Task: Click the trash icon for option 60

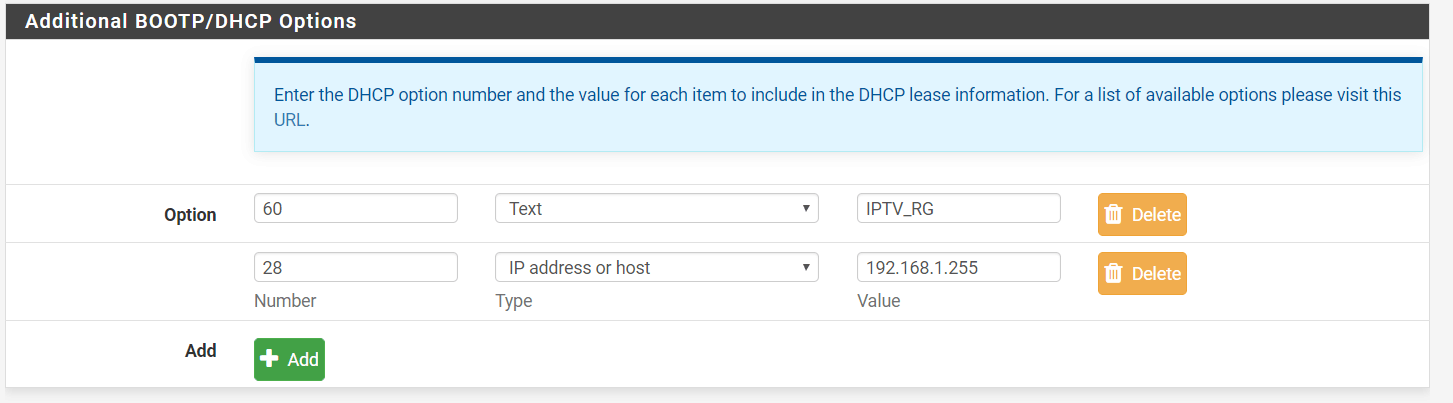Action: (1114, 215)
